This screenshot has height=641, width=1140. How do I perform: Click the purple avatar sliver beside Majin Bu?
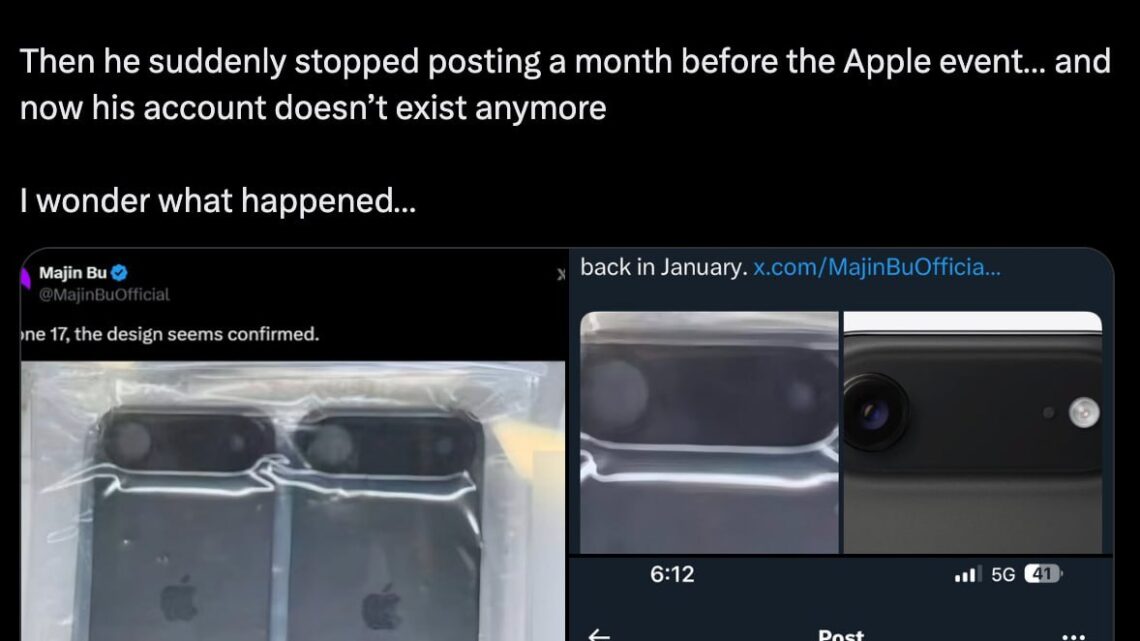(x=25, y=278)
